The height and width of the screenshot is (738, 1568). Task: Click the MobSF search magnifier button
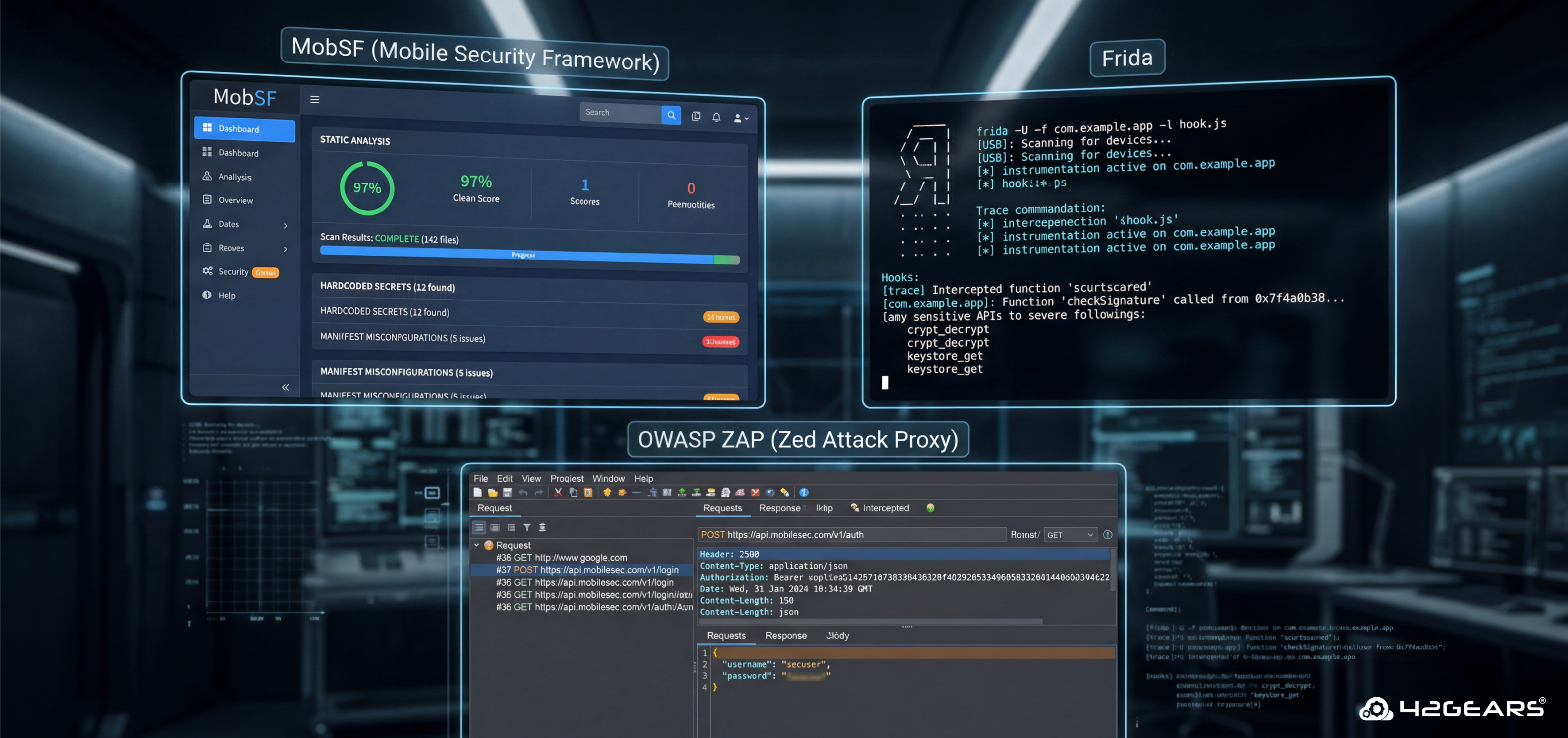click(x=671, y=115)
